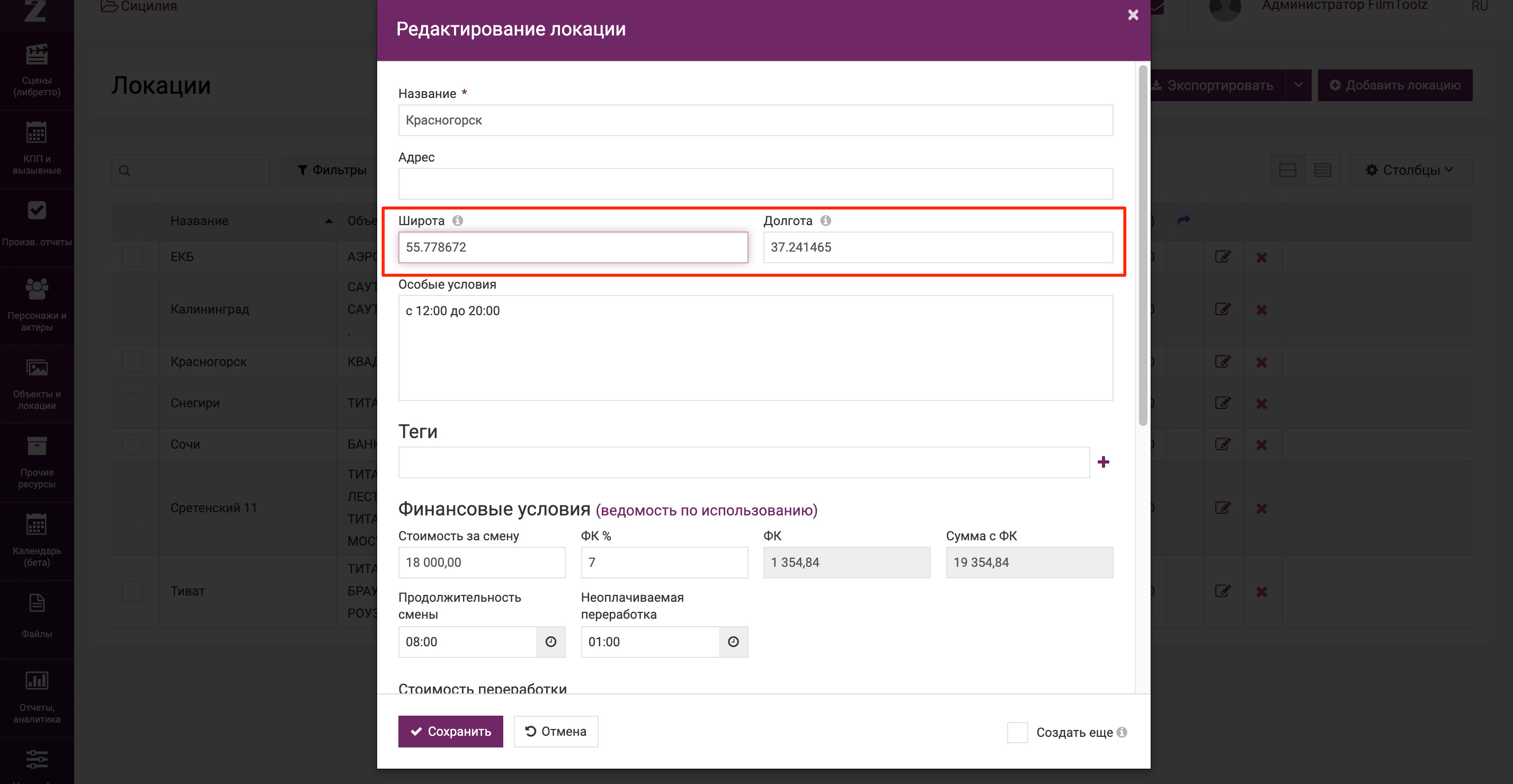Open ведомость по использованию link

[x=707, y=510]
